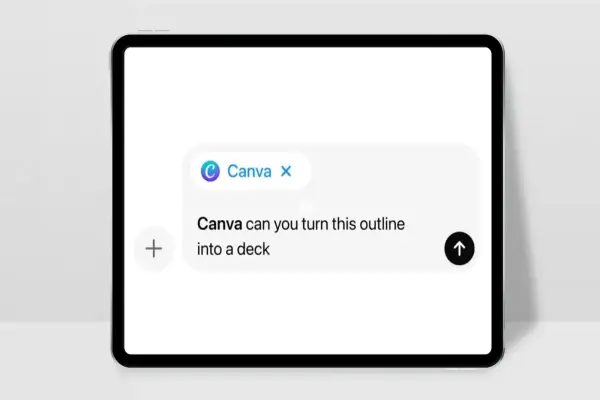Image resolution: width=600 pixels, height=400 pixels.
Task: Open the add menu via the plus icon
Action: 153,249
